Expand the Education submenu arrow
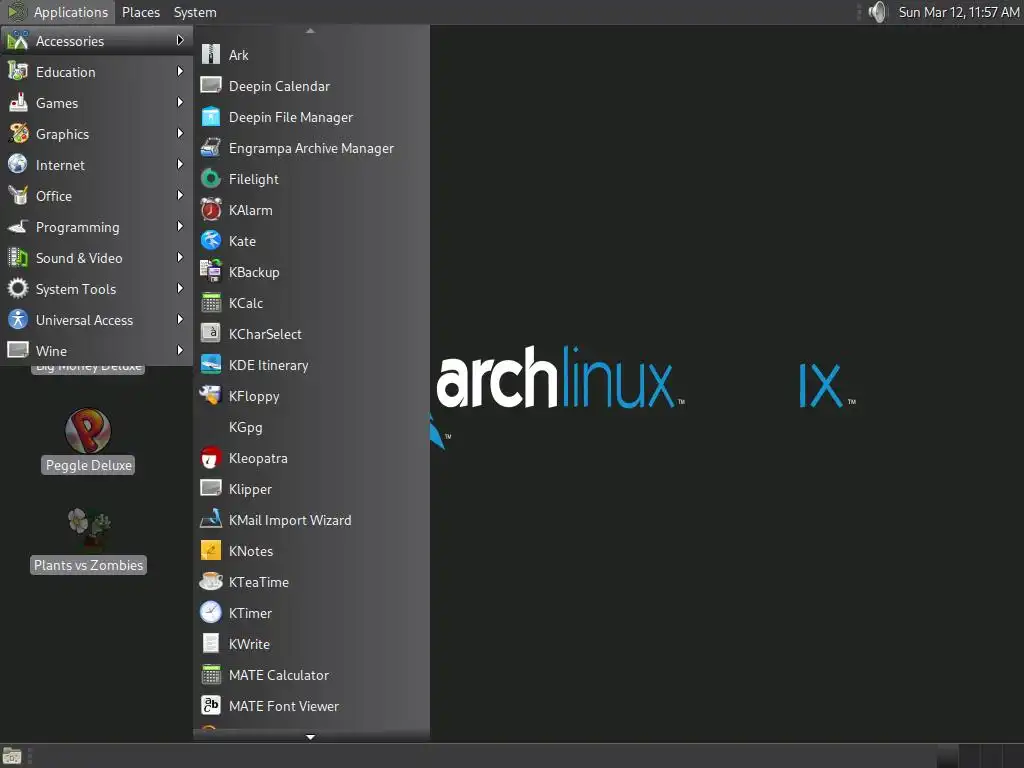Image resolution: width=1024 pixels, height=768 pixels. [x=180, y=71]
